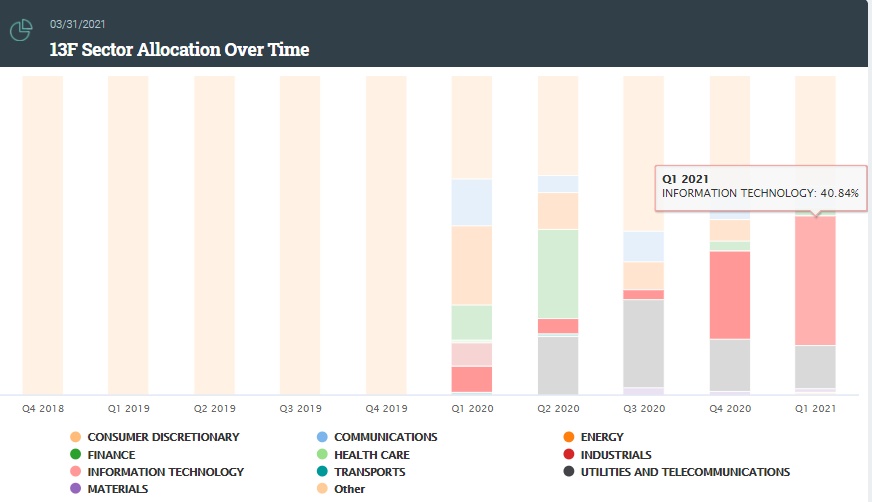Image resolution: width=872 pixels, height=502 pixels.
Task: Toggle the Other legend label
Action: [x=349, y=489]
